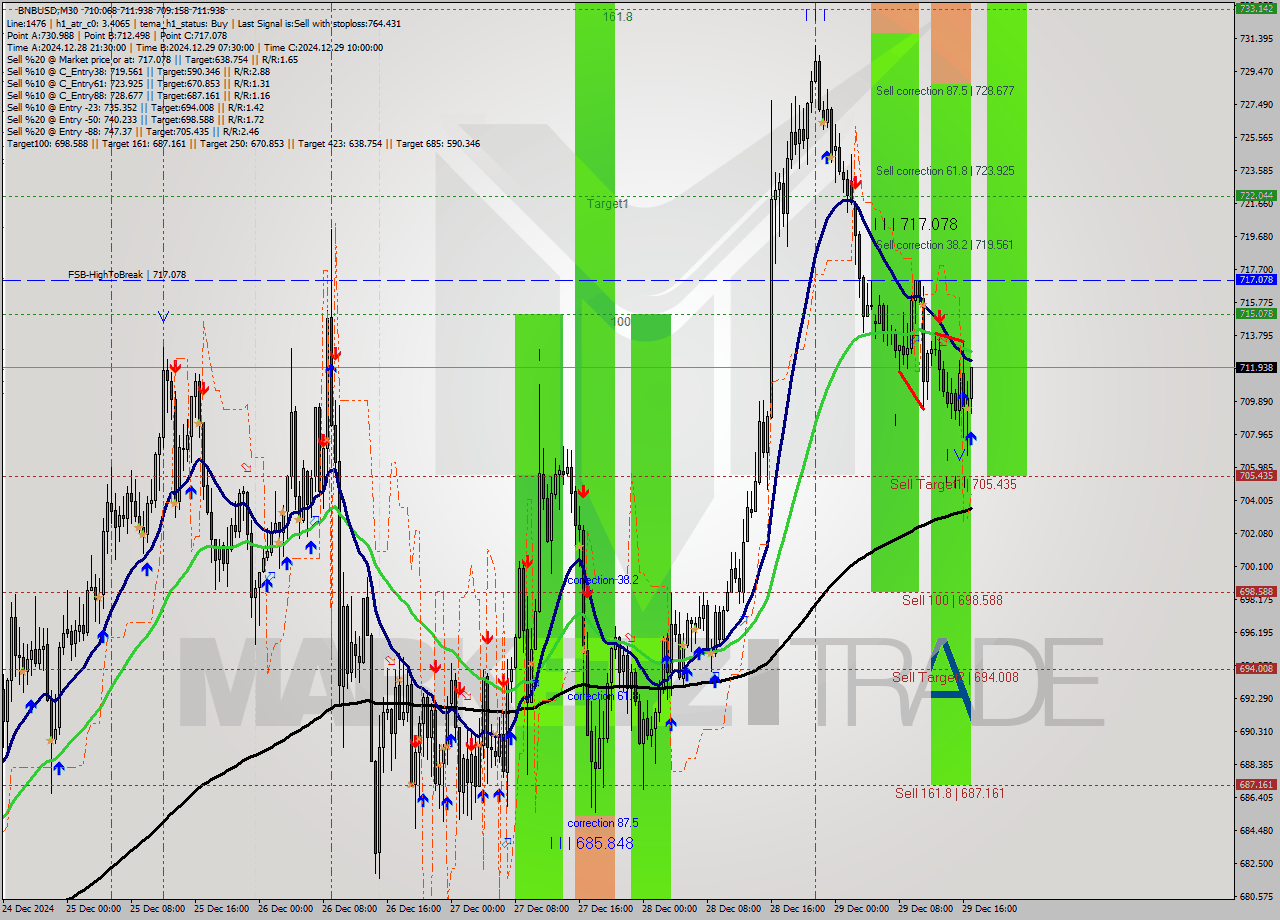
Task: Click the green 733.142 price axis tag
Action: pyautogui.click(x=1256, y=8)
